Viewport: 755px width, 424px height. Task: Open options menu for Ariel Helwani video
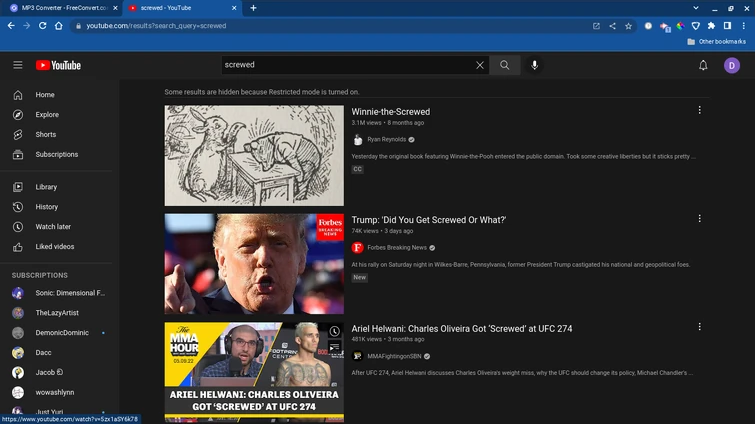coord(699,327)
